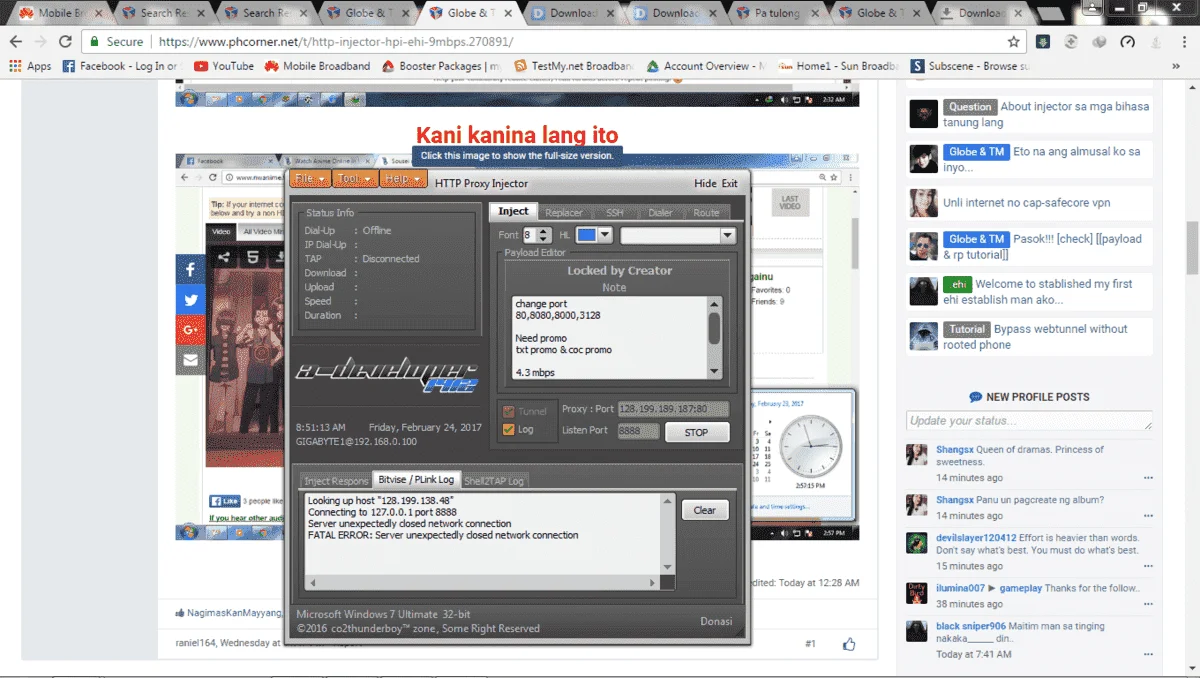The height and width of the screenshot is (678, 1200).
Task: Click the Donasi link in Injector footer
Action: 716,621
